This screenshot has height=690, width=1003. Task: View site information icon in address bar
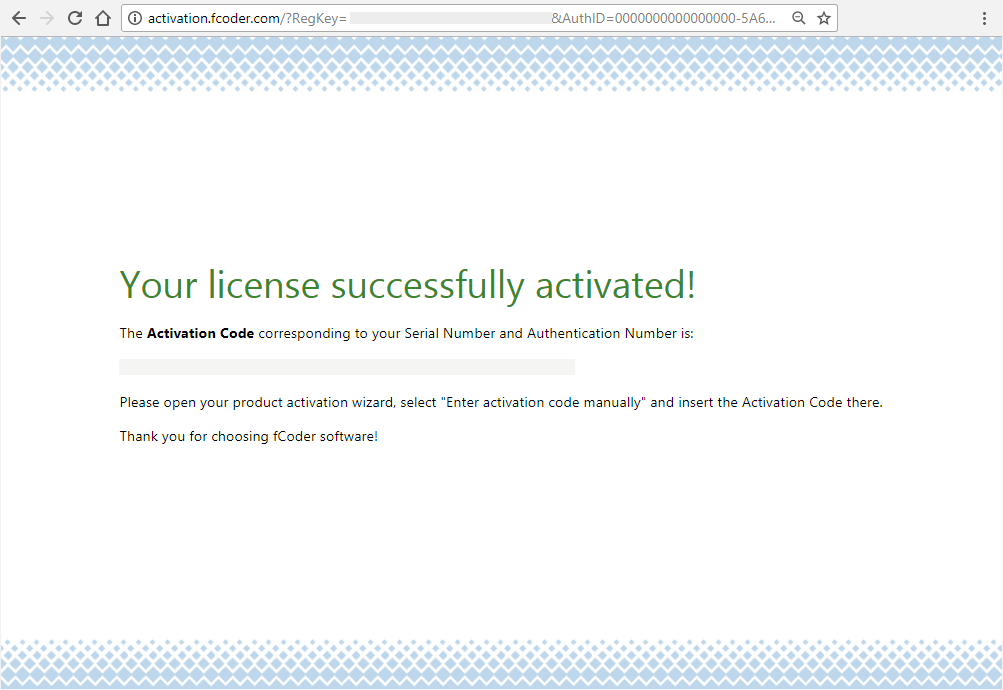pyautogui.click(x=135, y=18)
